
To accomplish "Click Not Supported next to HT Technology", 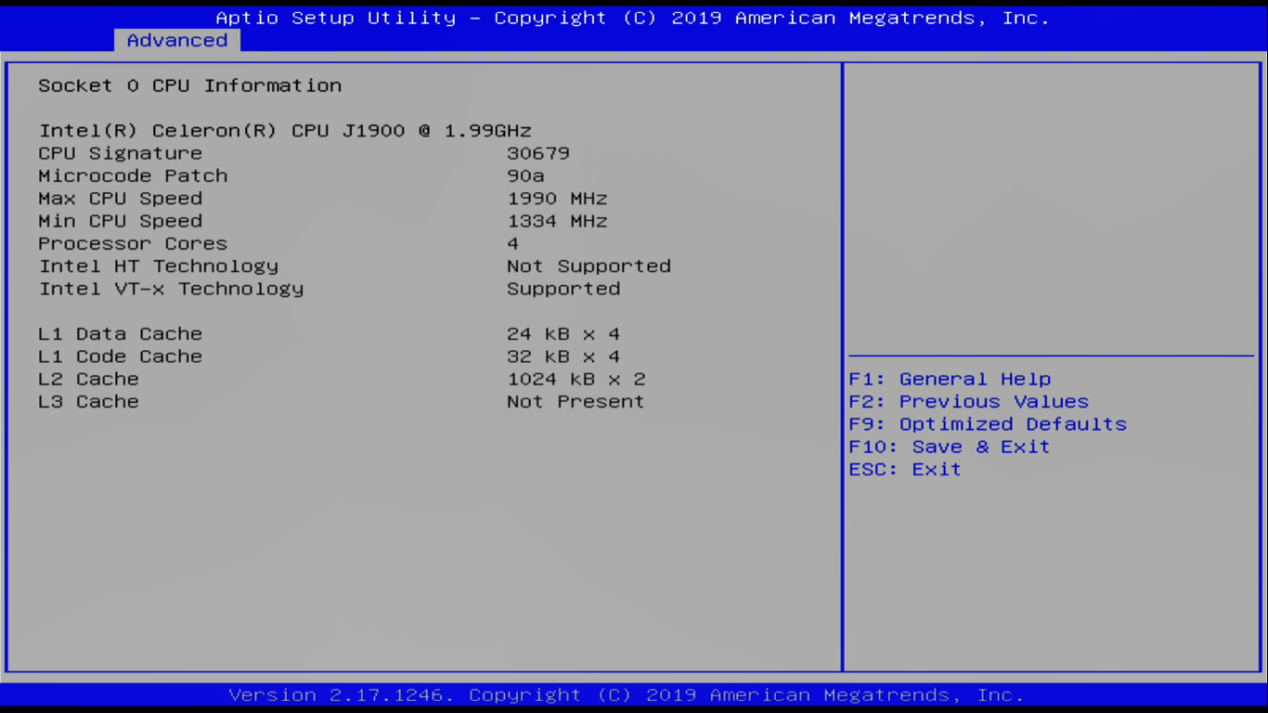I will [x=589, y=266].
